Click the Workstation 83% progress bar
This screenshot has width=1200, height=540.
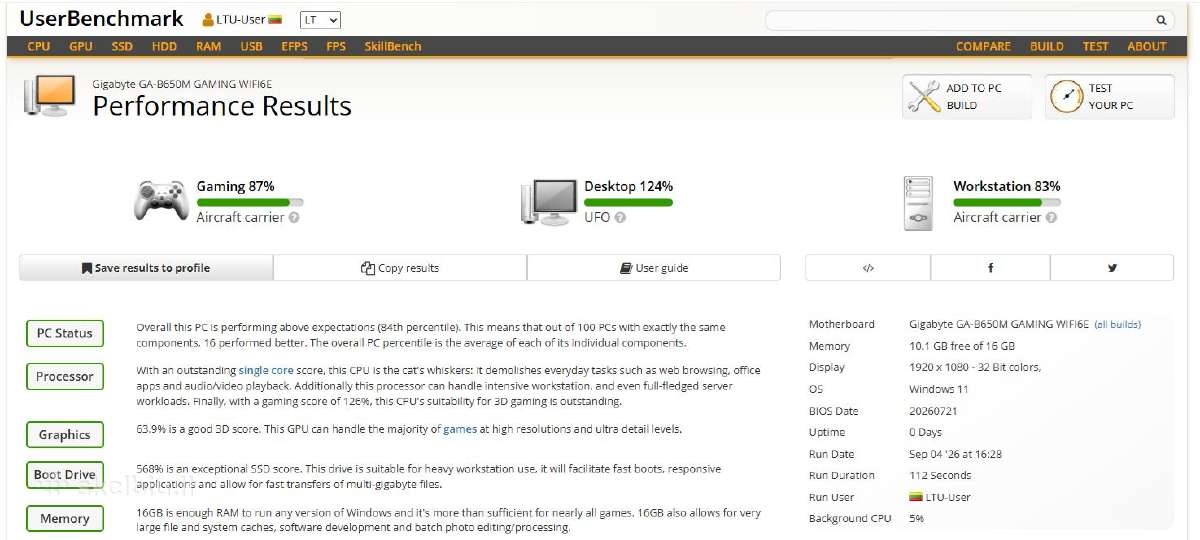pyautogui.click(x=1007, y=202)
